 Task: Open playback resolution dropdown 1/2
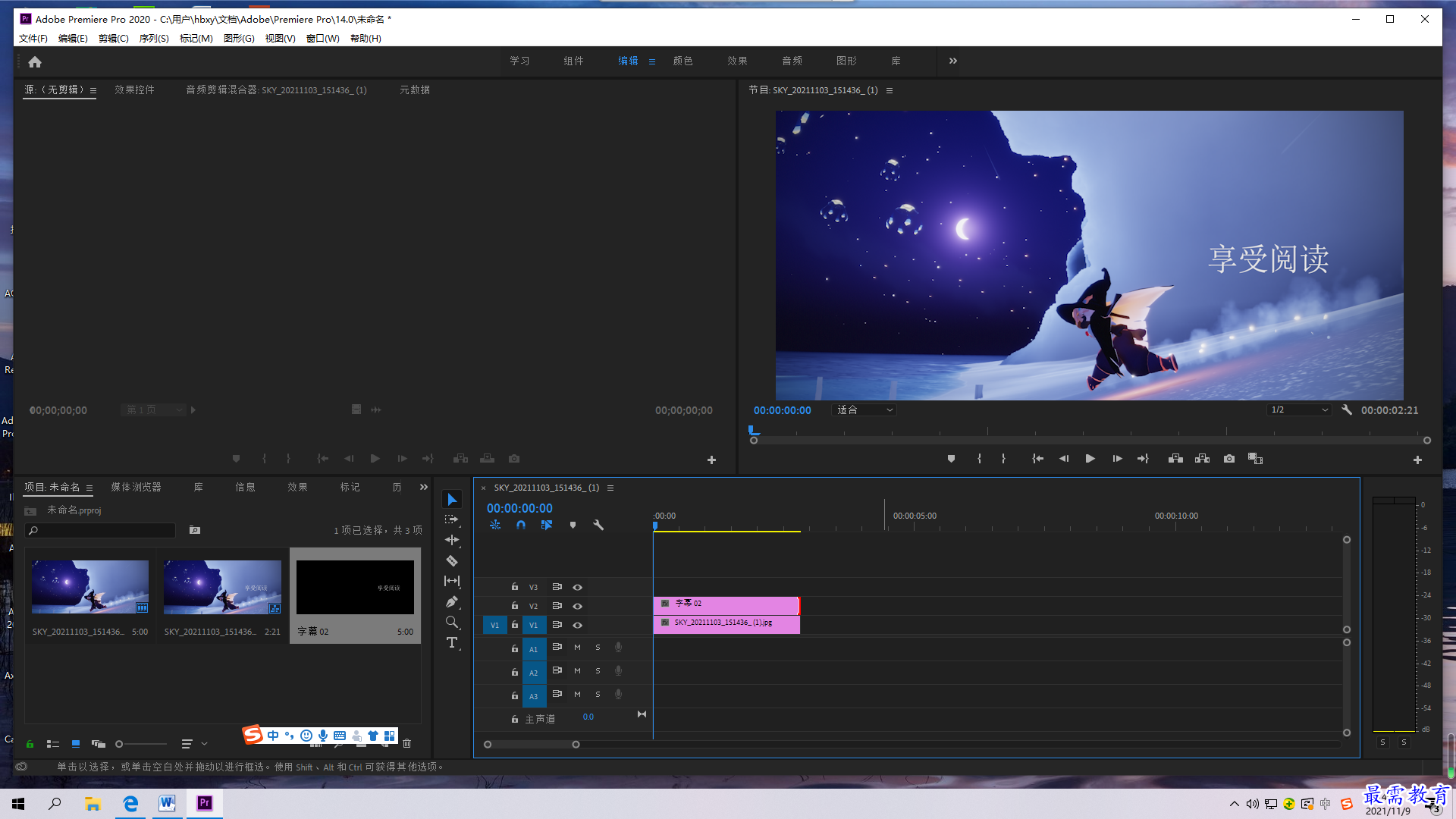pos(1299,410)
